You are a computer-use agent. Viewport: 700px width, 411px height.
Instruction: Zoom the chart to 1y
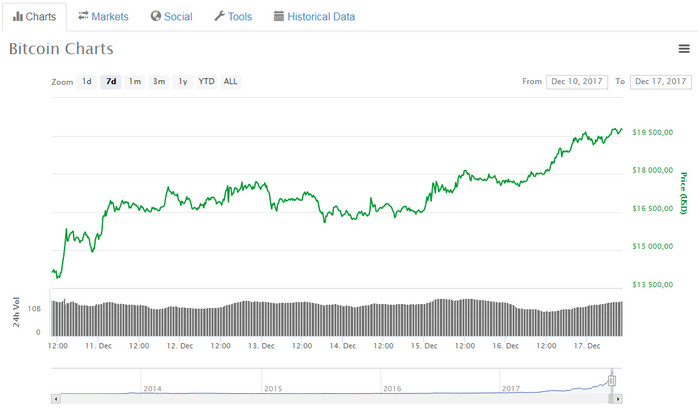tap(182, 81)
